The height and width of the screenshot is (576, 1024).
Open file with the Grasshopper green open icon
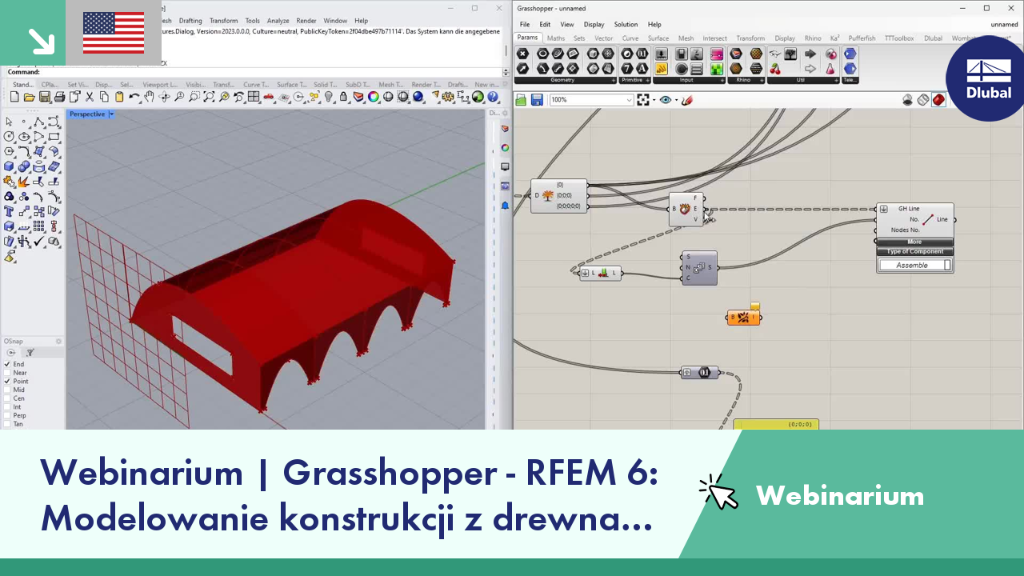520,100
